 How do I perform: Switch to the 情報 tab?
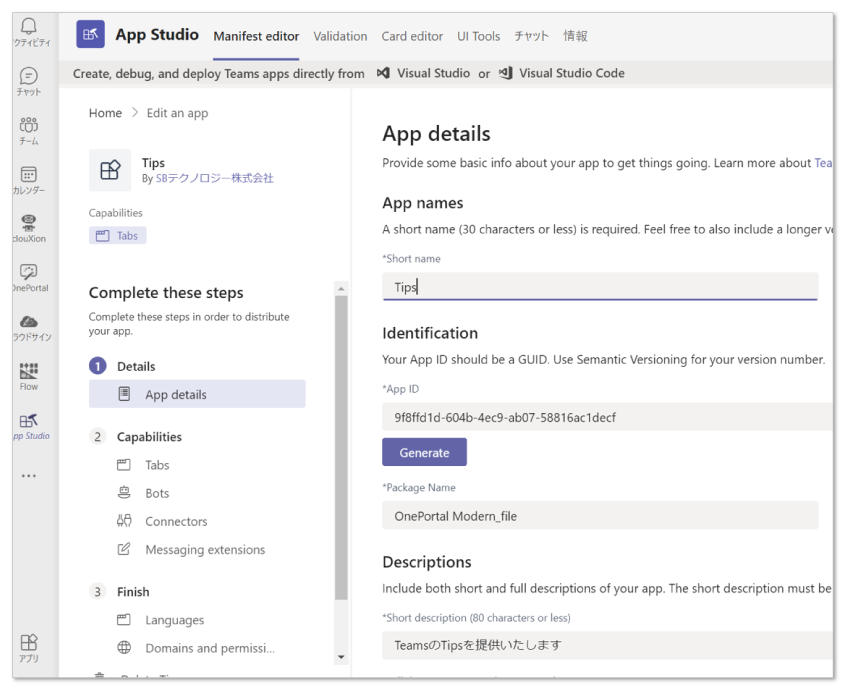coord(575,36)
